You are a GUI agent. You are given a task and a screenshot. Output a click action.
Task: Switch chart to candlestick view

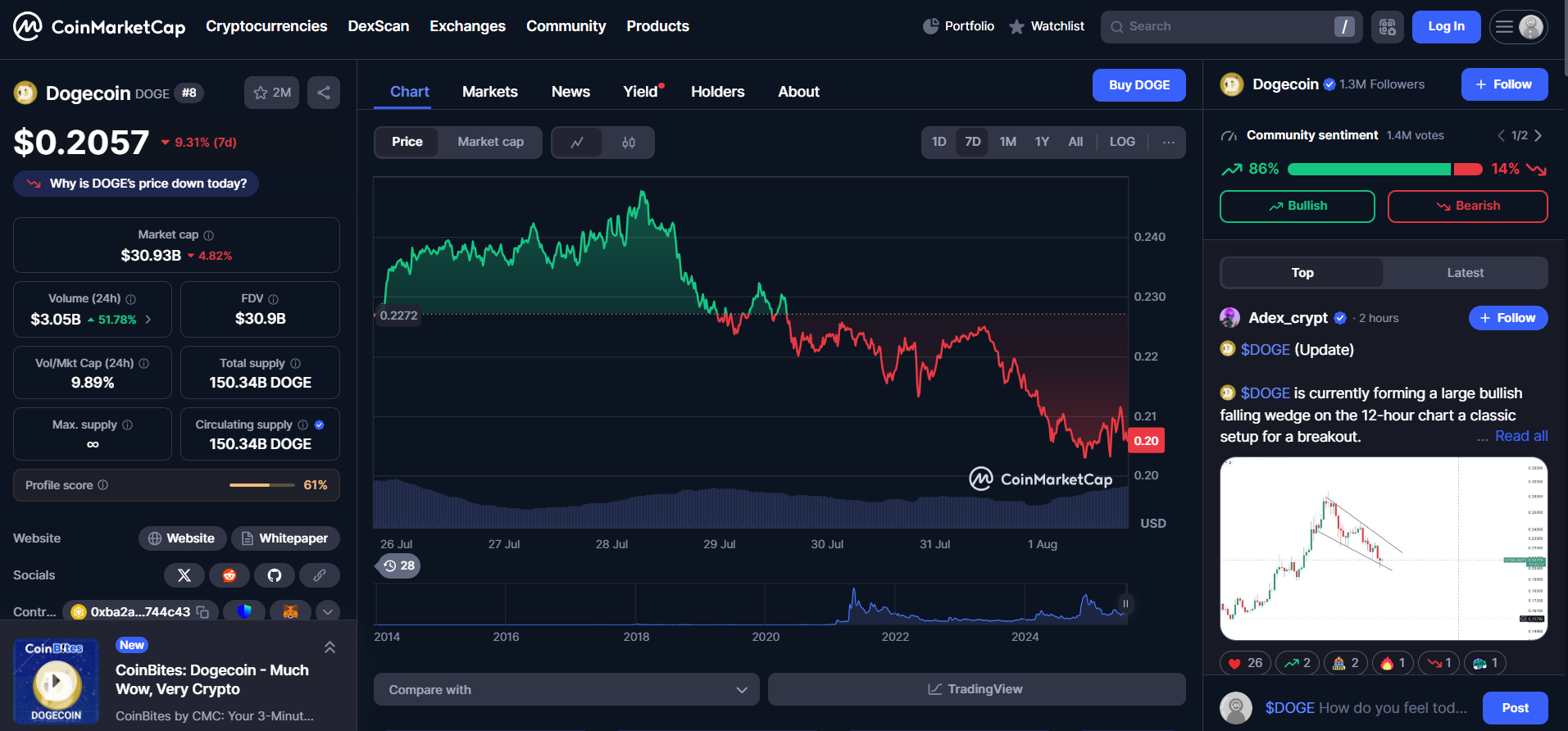coord(629,143)
